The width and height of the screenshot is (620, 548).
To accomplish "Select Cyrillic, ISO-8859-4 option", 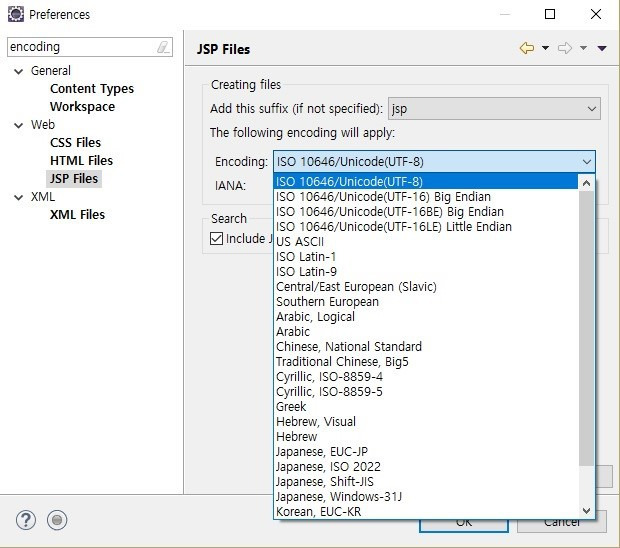I will (x=426, y=377).
